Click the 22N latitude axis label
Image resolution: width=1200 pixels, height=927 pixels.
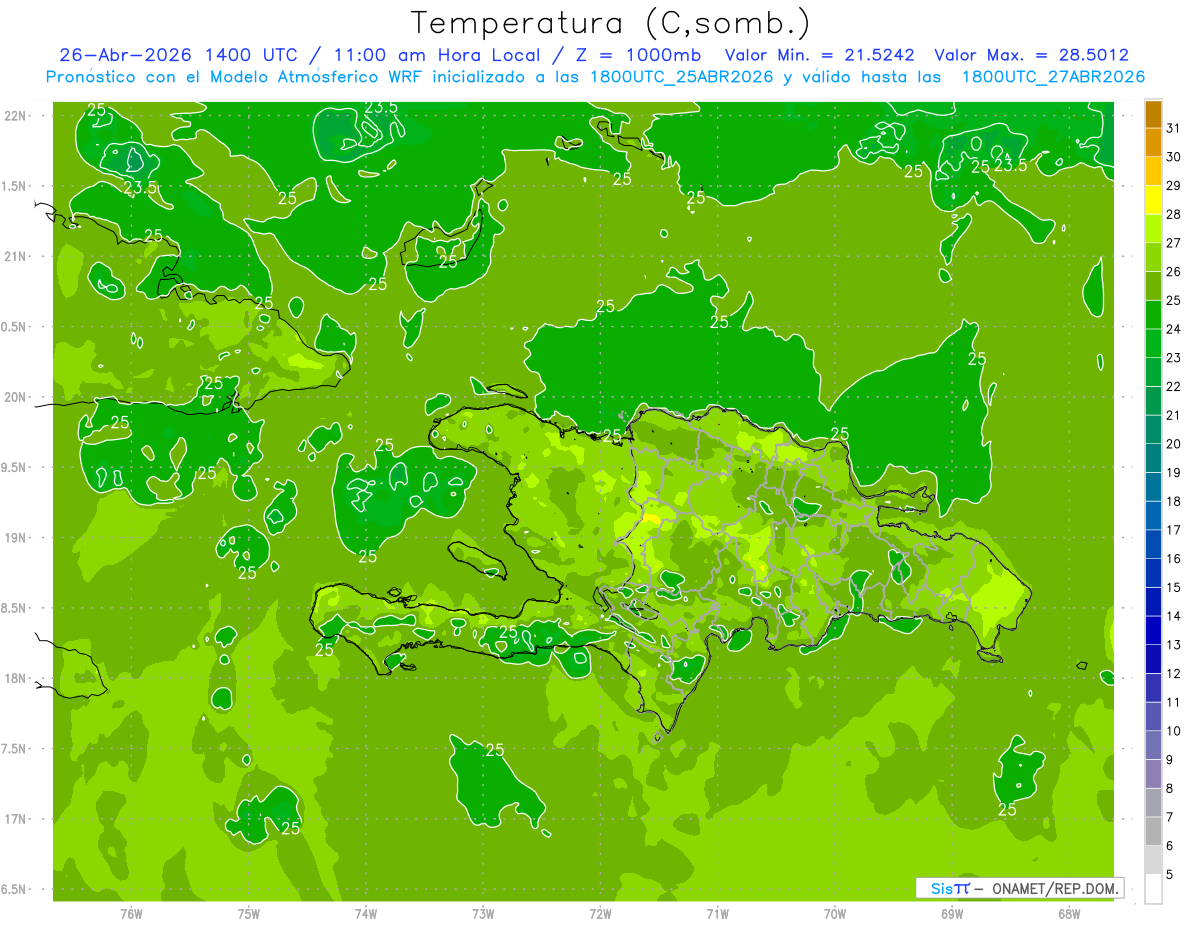pos(15,116)
